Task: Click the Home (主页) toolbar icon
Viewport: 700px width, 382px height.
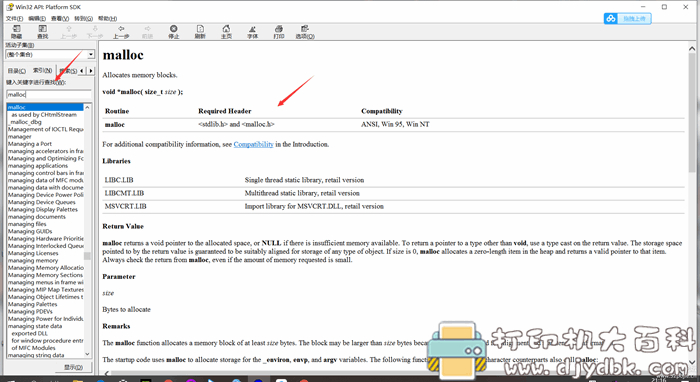Action: (x=226, y=32)
